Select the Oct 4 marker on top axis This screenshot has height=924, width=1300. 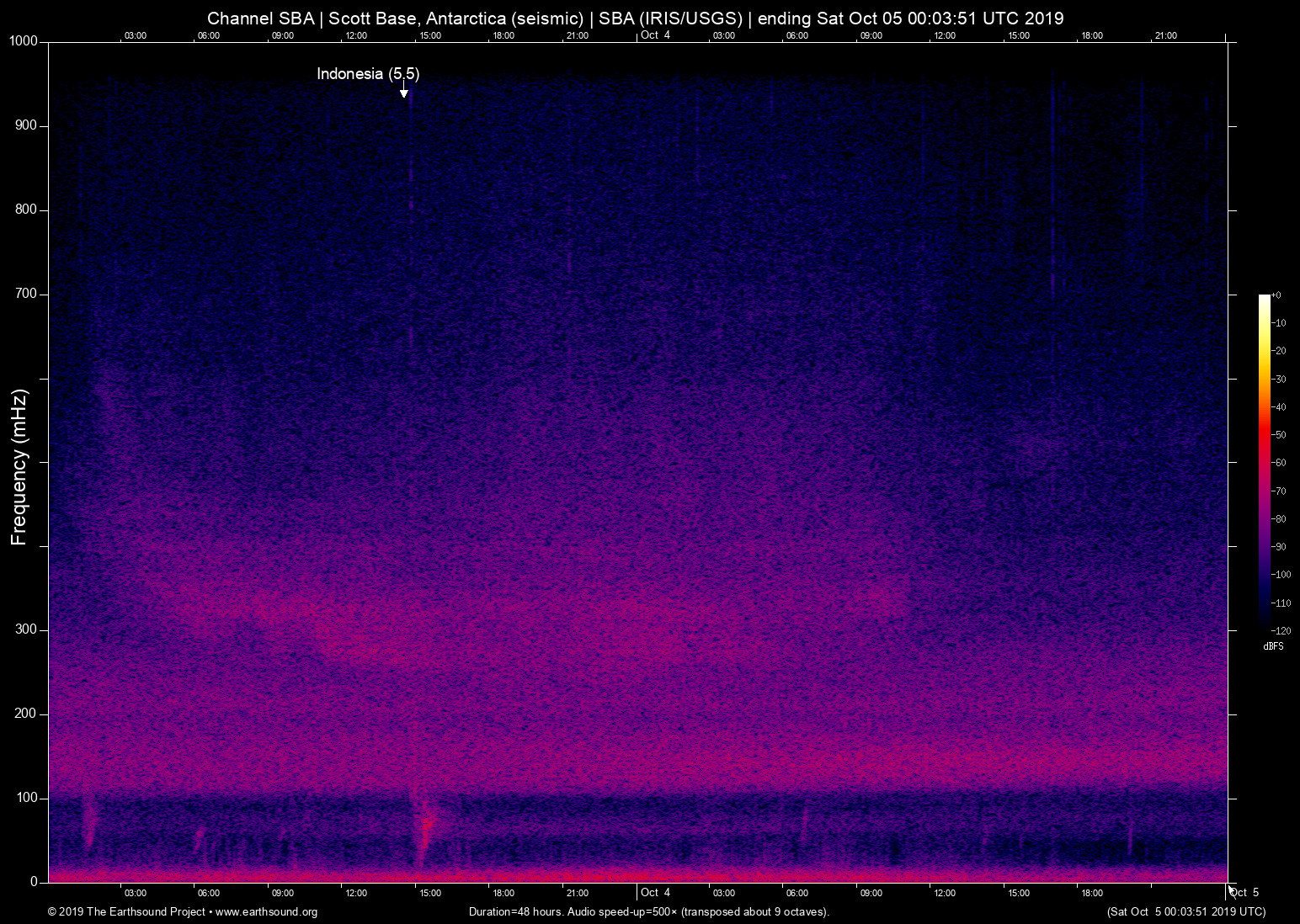[655, 35]
